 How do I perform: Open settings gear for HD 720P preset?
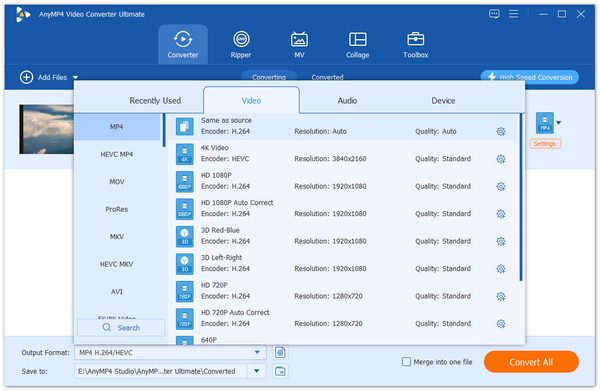501,296
